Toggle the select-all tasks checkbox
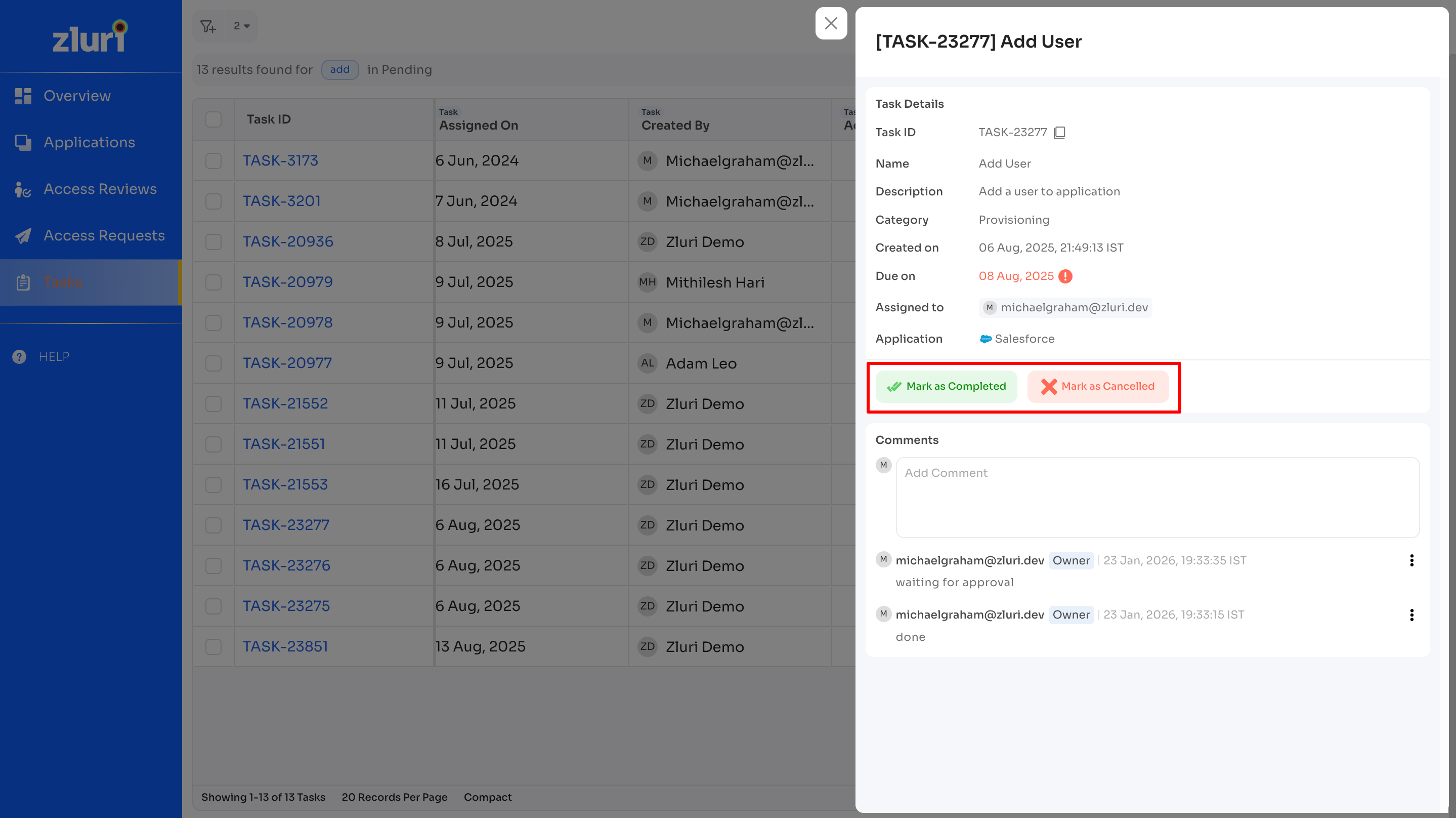Viewport: 1456px width, 818px height. coord(213,119)
